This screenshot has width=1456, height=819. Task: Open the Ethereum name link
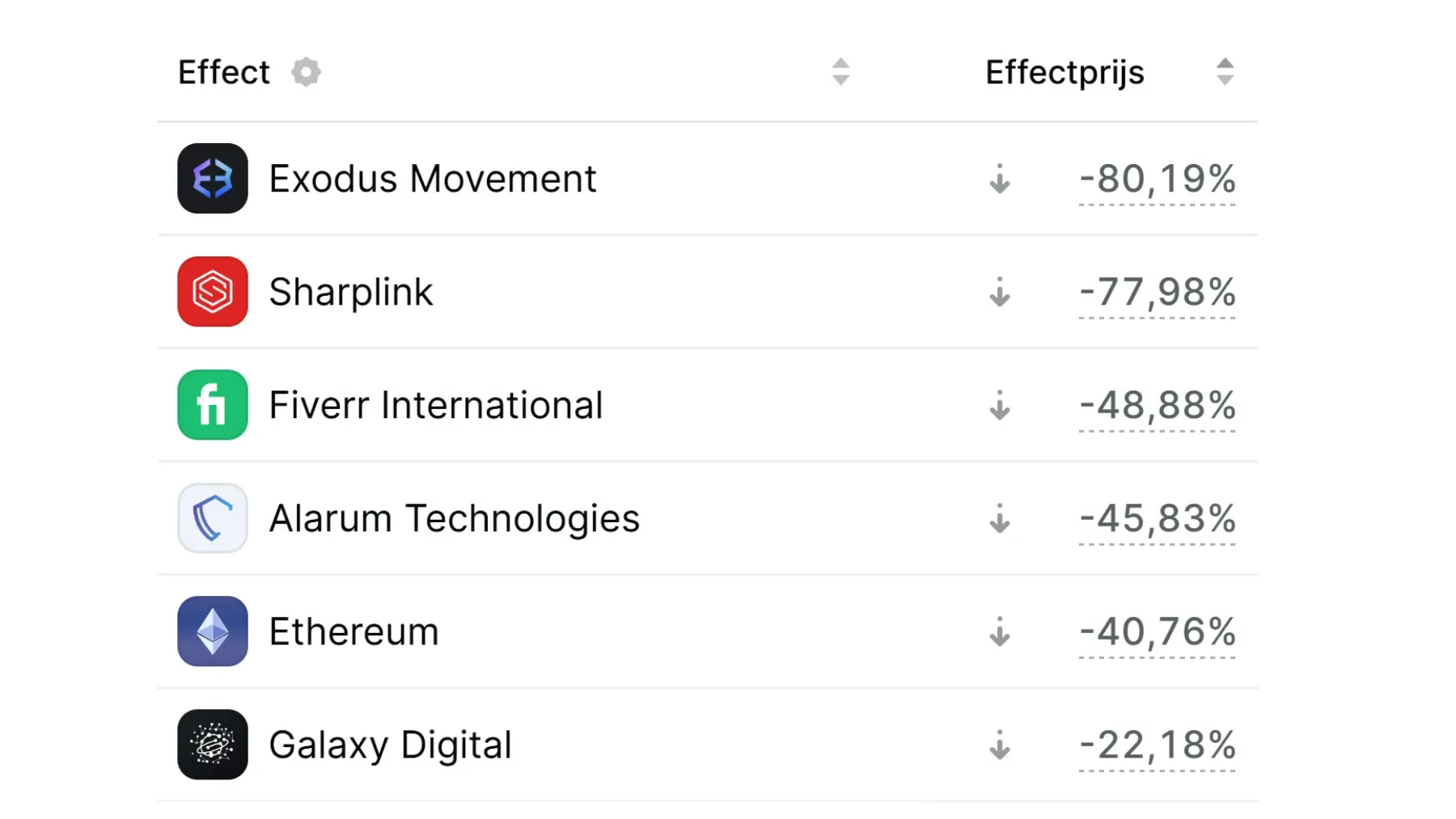(x=353, y=631)
